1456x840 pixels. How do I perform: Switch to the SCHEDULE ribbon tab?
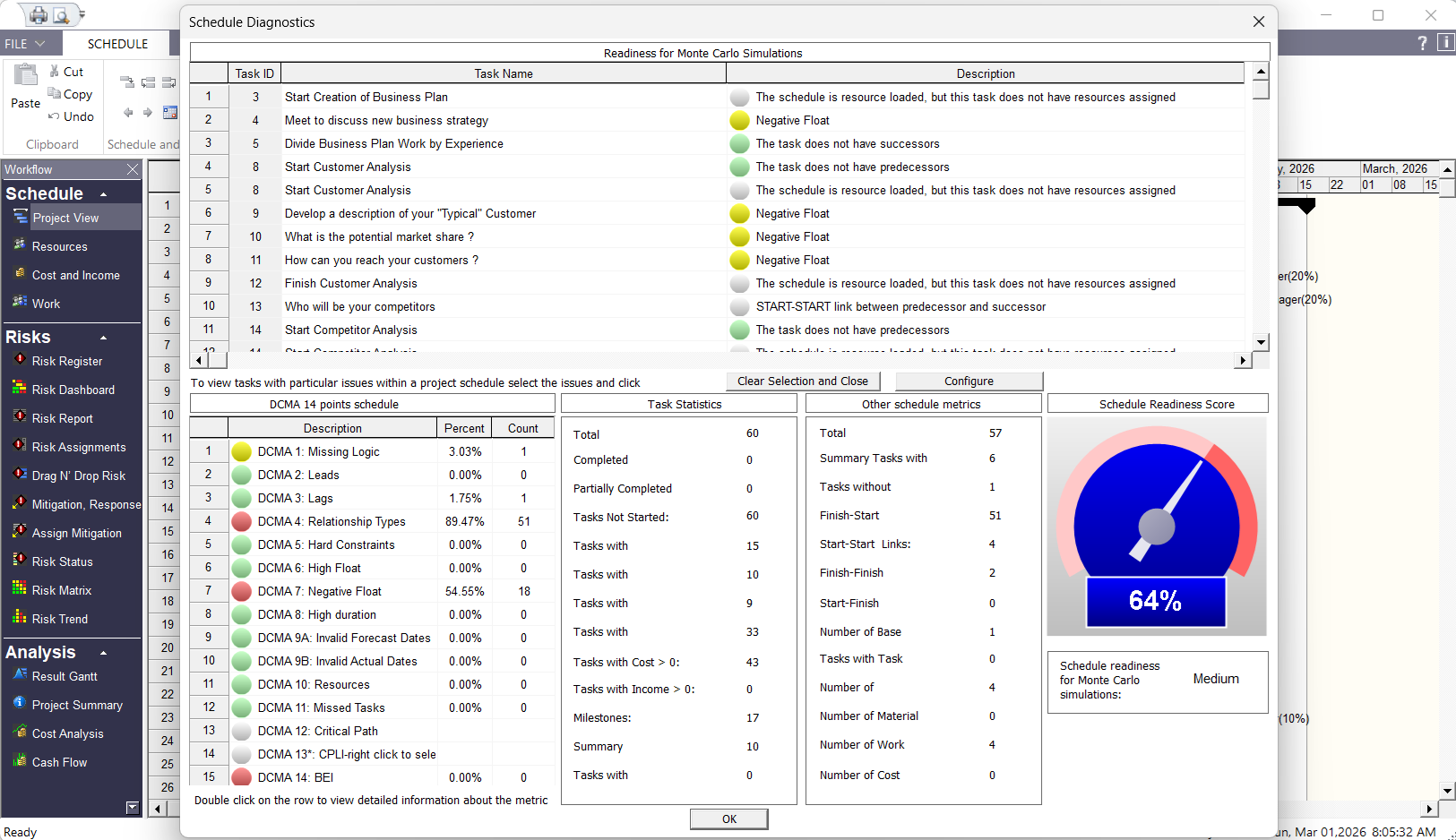[119, 43]
